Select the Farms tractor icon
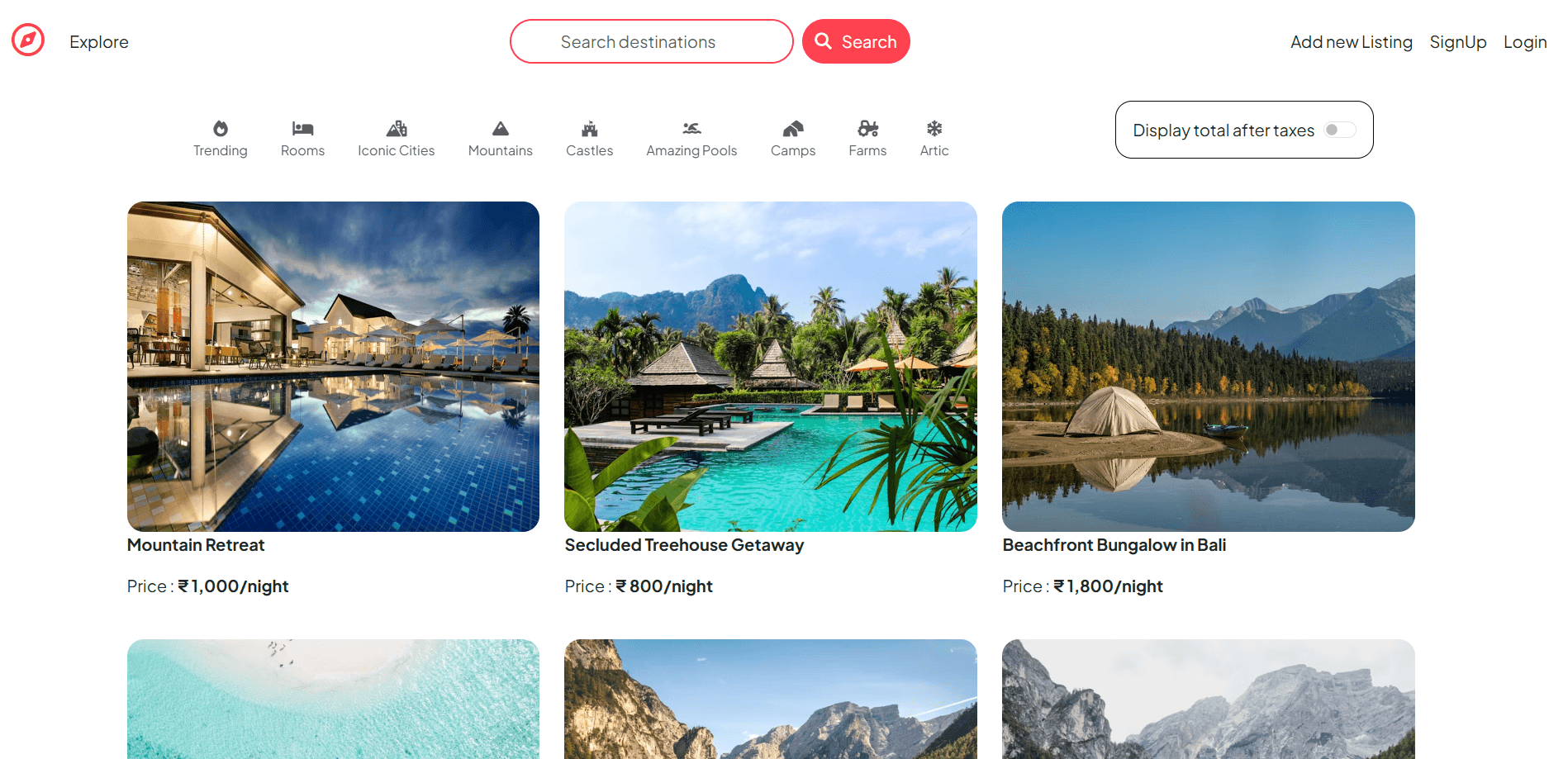The height and width of the screenshot is (759, 1568). (x=867, y=128)
